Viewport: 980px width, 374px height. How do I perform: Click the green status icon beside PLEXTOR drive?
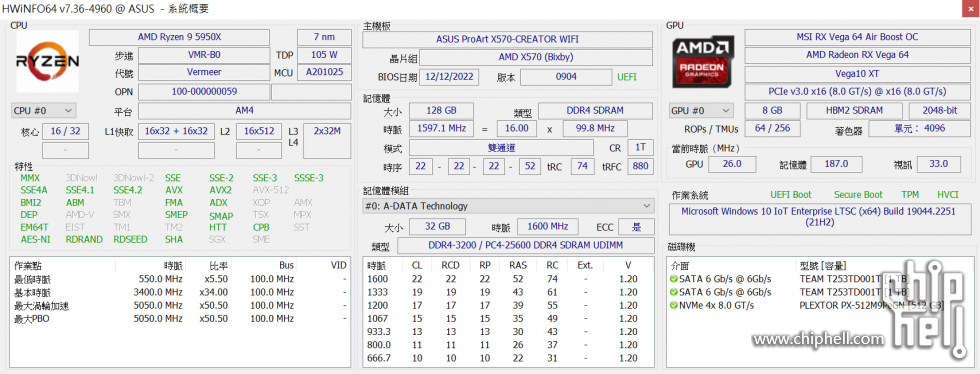[673, 305]
